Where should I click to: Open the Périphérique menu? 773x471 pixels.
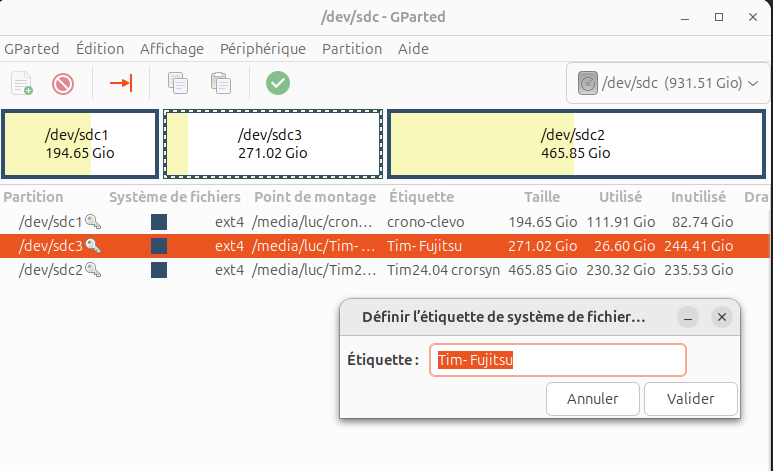(x=263, y=48)
